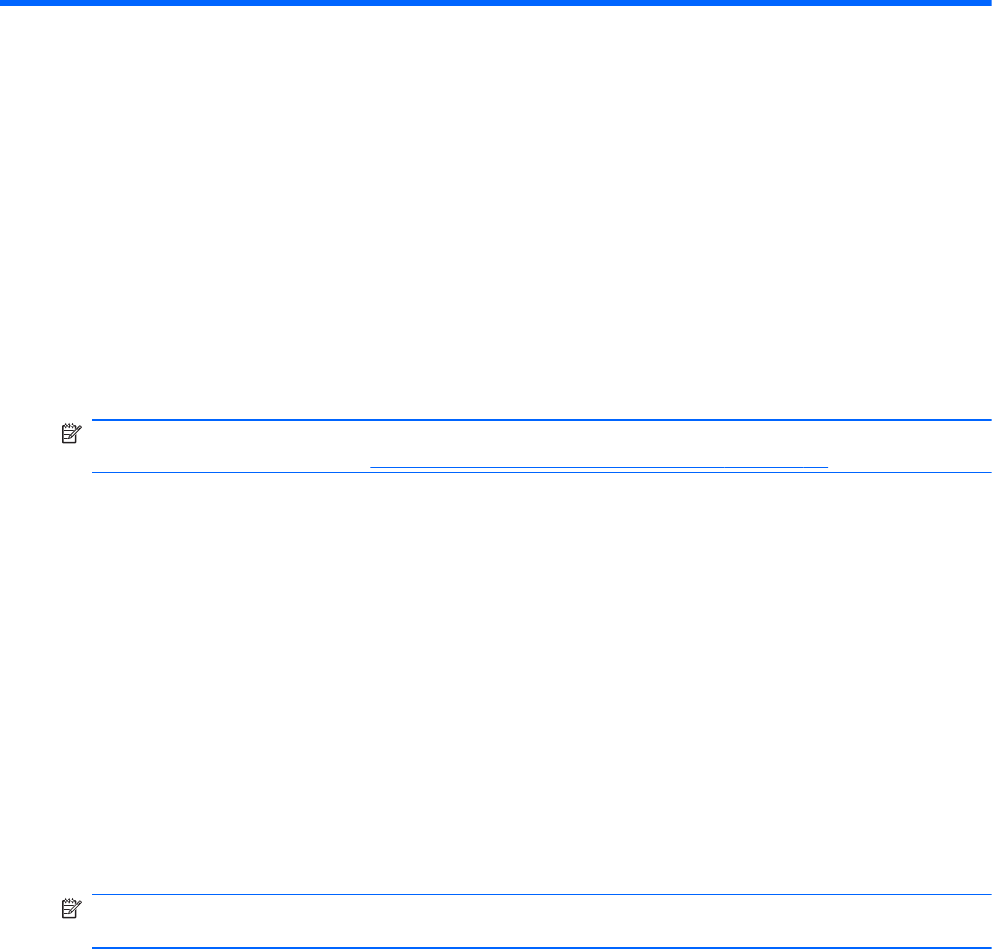Image resolution: width=992 pixels, height=949 pixels.
Task: Click the right end of the second note's top line
Action: pyautogui.click(x=986, y=895)
